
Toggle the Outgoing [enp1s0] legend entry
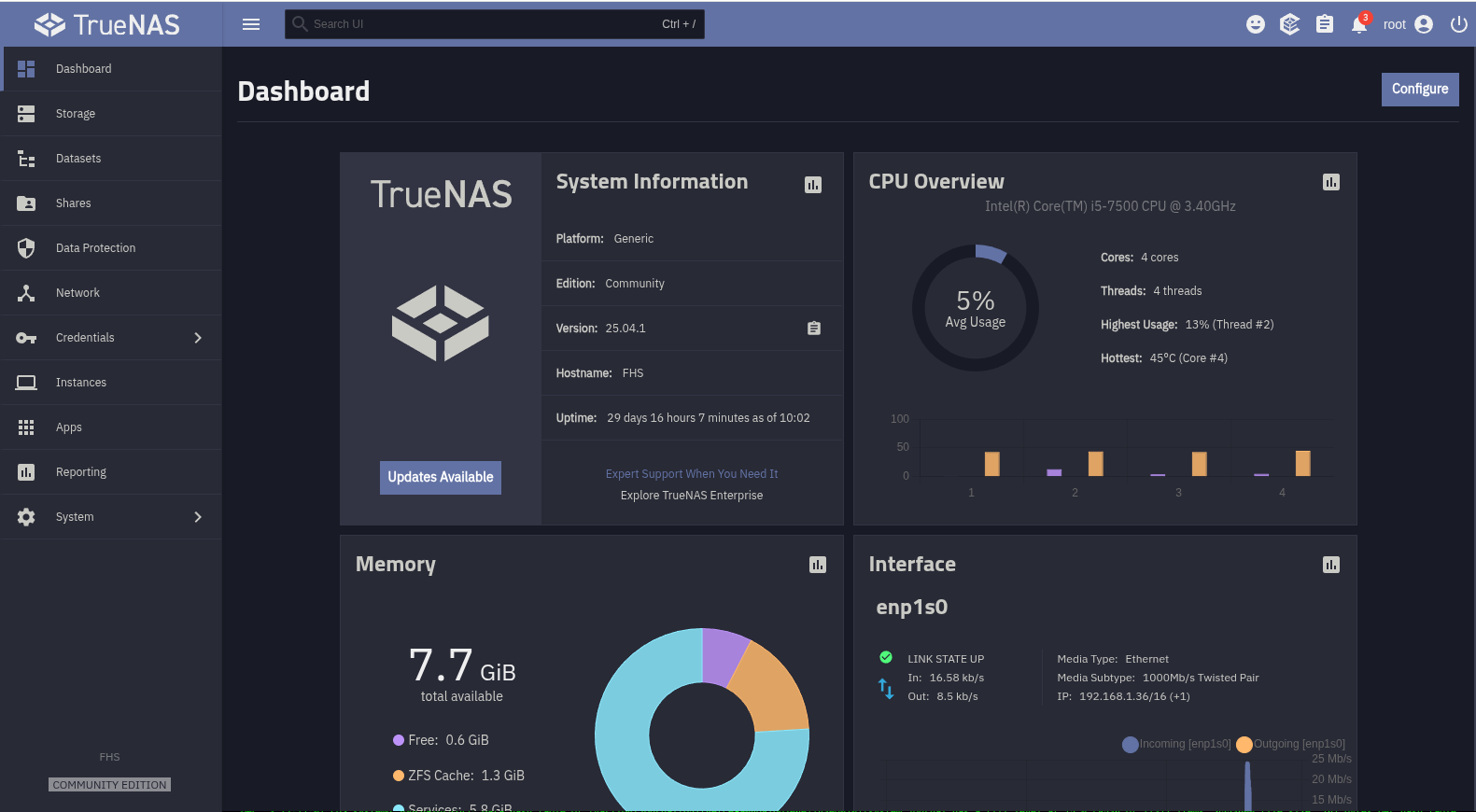click(x=1291, y=744)
